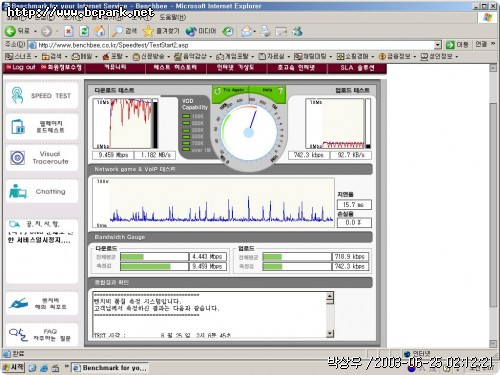The height and width of the screenshot is (375, 500).
Task: Open the 음악감상 links folder
Action: [x=193, y=56]
